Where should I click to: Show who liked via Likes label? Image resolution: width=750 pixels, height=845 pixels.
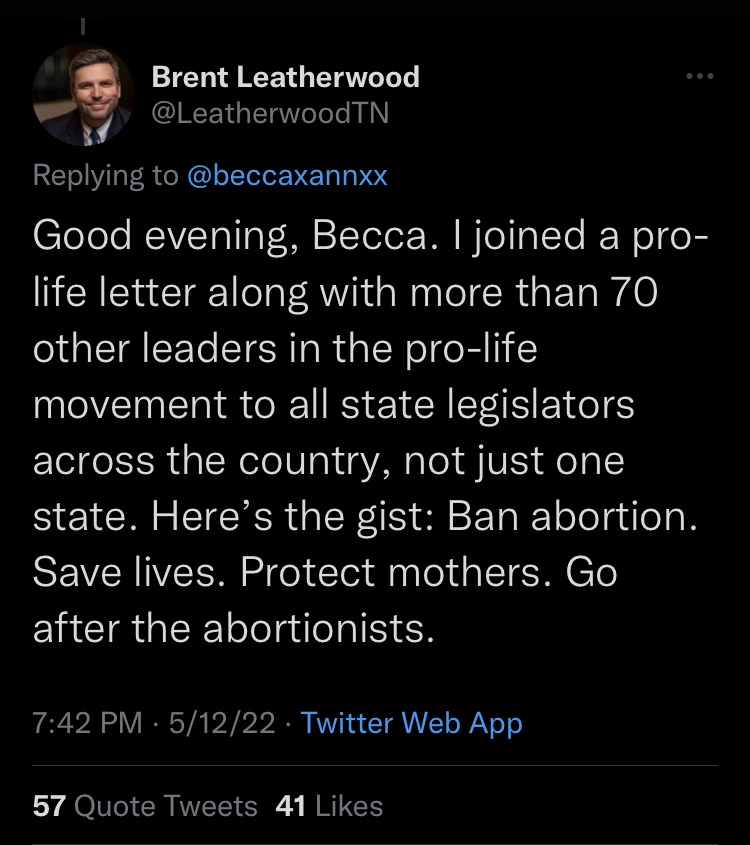[x=349, y=805]
